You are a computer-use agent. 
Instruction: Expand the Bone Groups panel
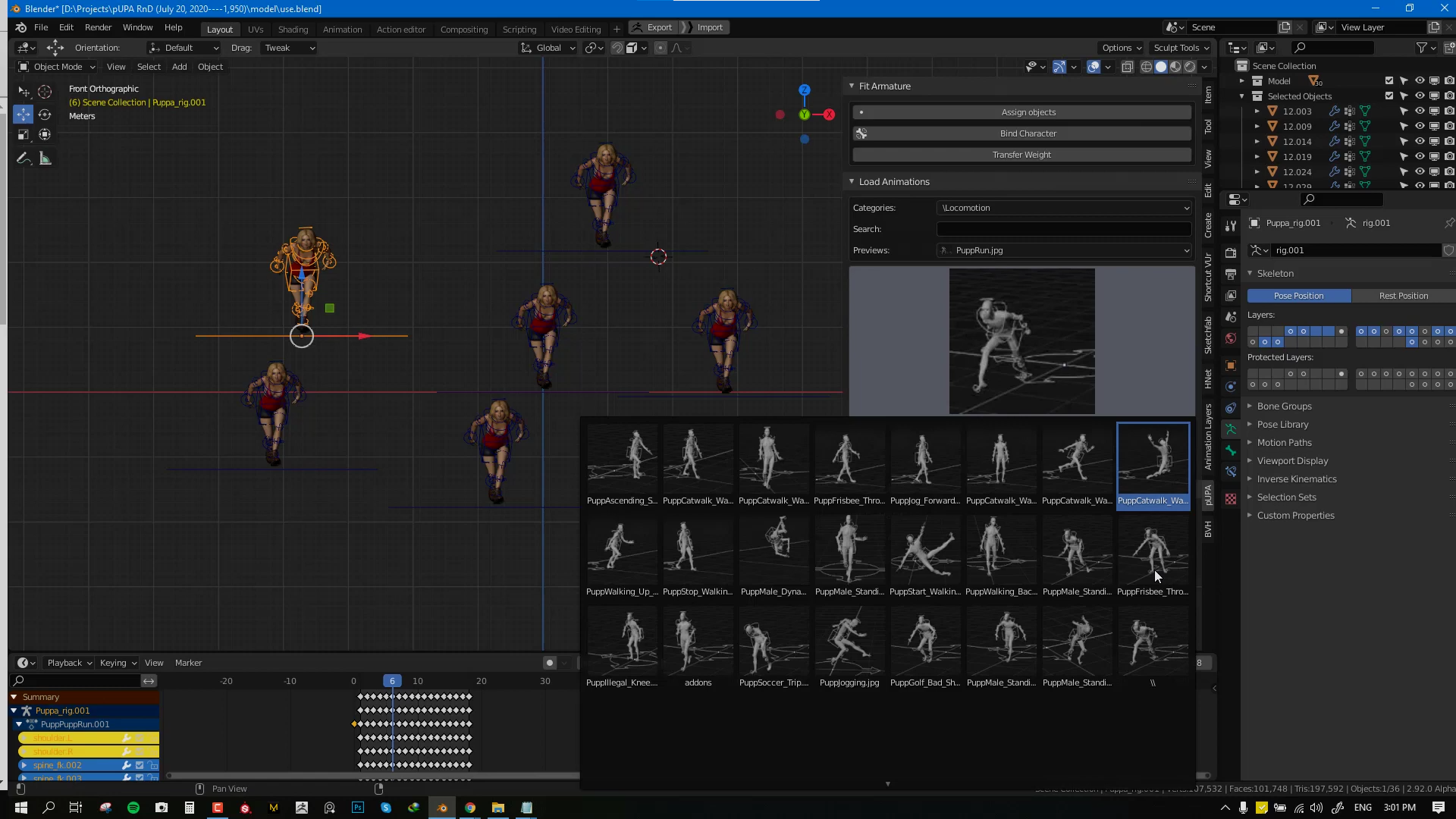click(x=1284, y=406)
